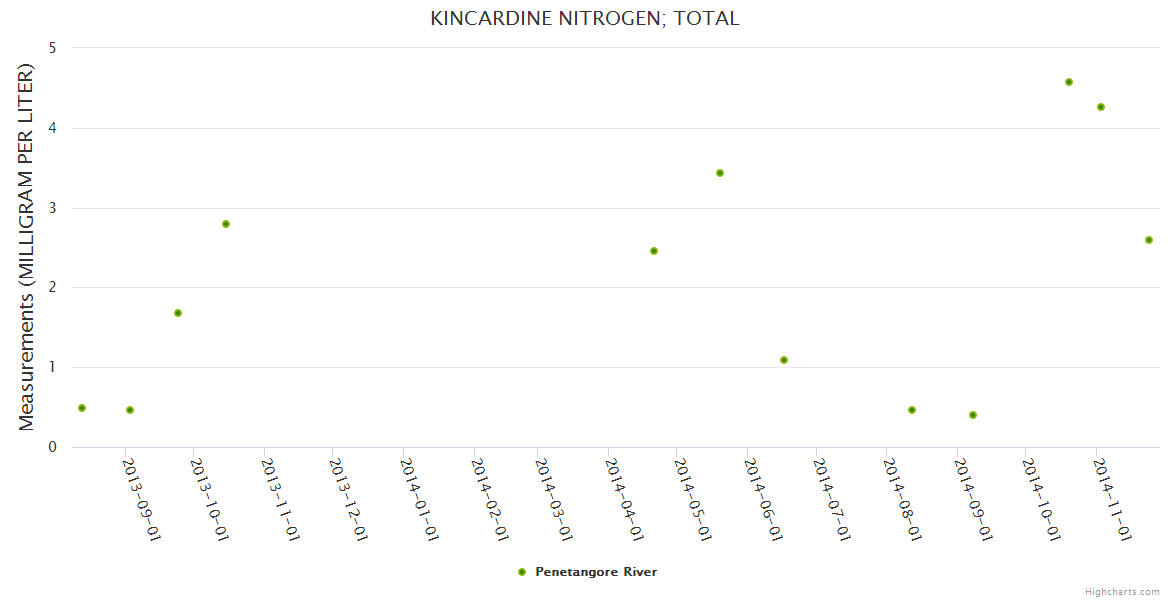This screenshot has width=1170, height=600.
Task: Toggle the Penetangore River series in legend
Action: click(x=596, y=572)
